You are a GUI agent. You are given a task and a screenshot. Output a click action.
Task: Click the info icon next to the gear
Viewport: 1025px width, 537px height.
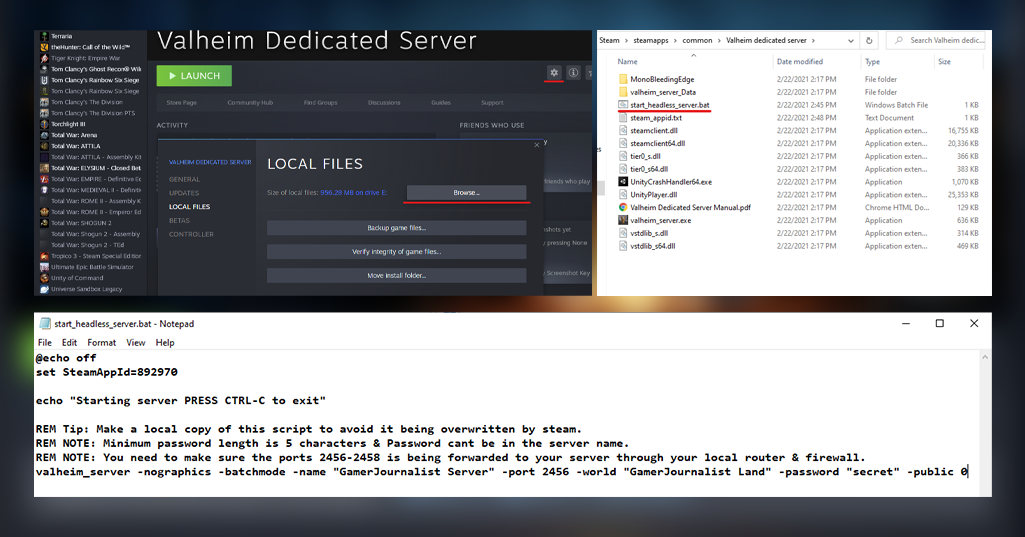pos(573,73)
